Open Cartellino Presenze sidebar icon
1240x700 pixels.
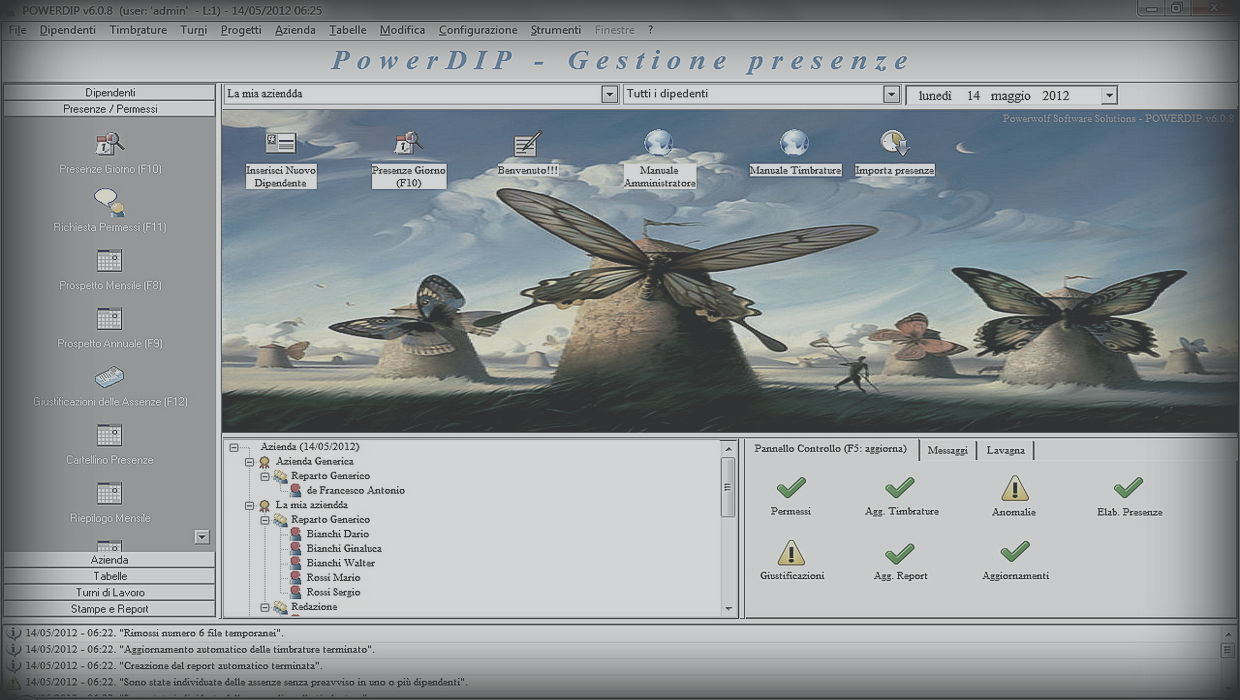click(x=110, y=435)
